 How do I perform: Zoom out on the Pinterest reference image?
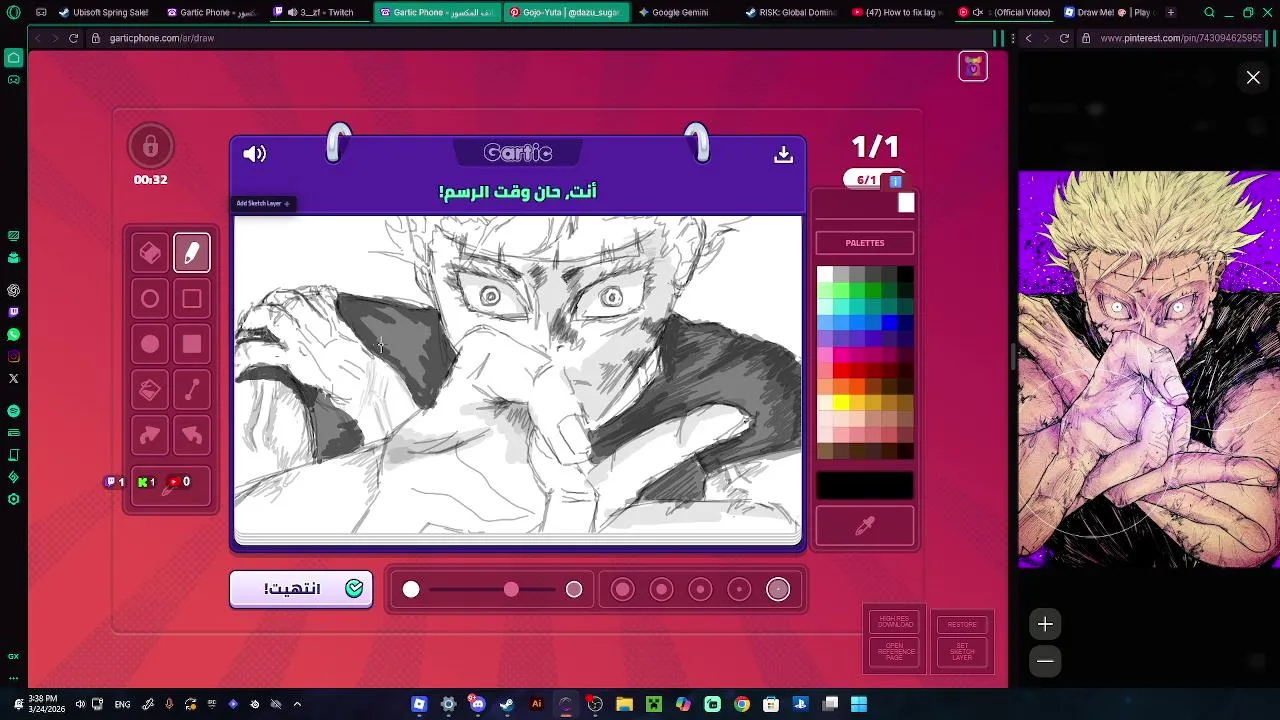pos(1045,661)
